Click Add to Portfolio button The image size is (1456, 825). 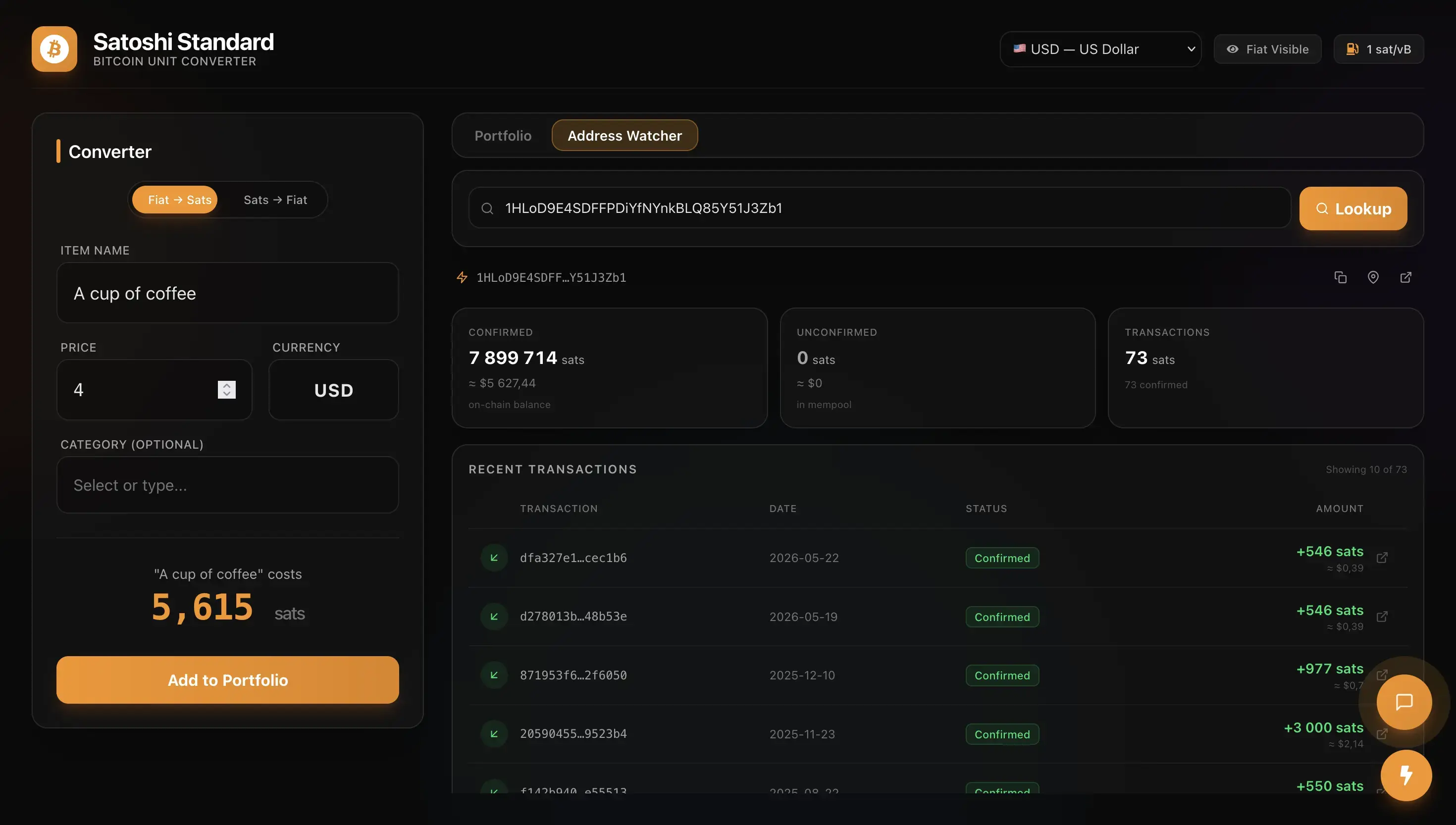point(228,680)
